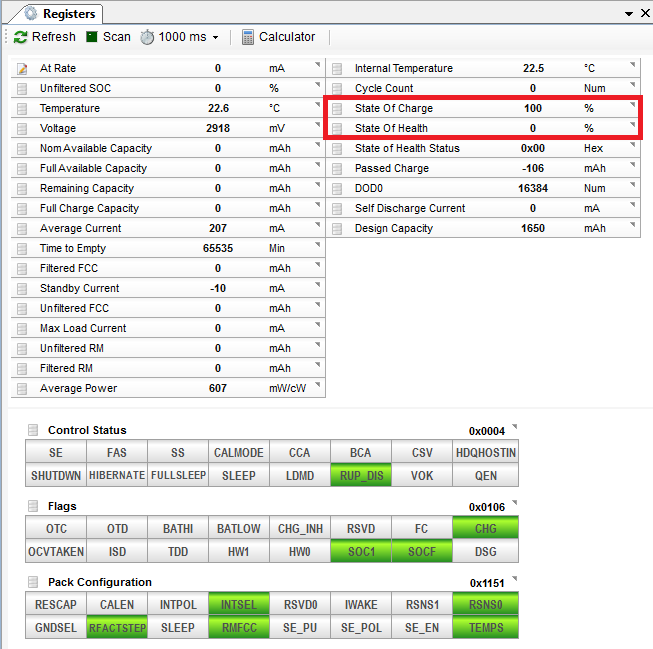Click the QEN control status bit

click(x=485, y=475)
